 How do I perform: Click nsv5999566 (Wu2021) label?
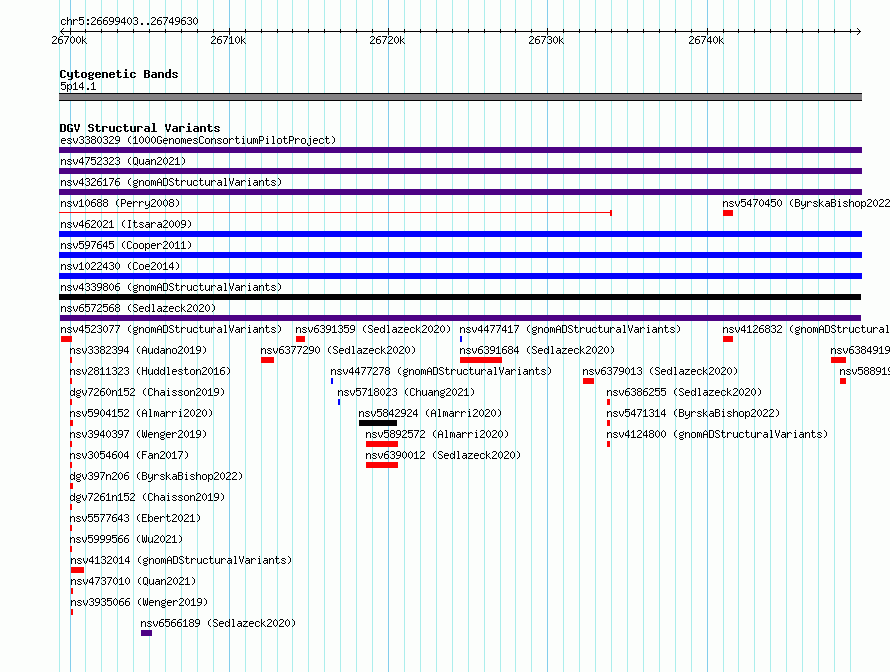tap(126, 539)
